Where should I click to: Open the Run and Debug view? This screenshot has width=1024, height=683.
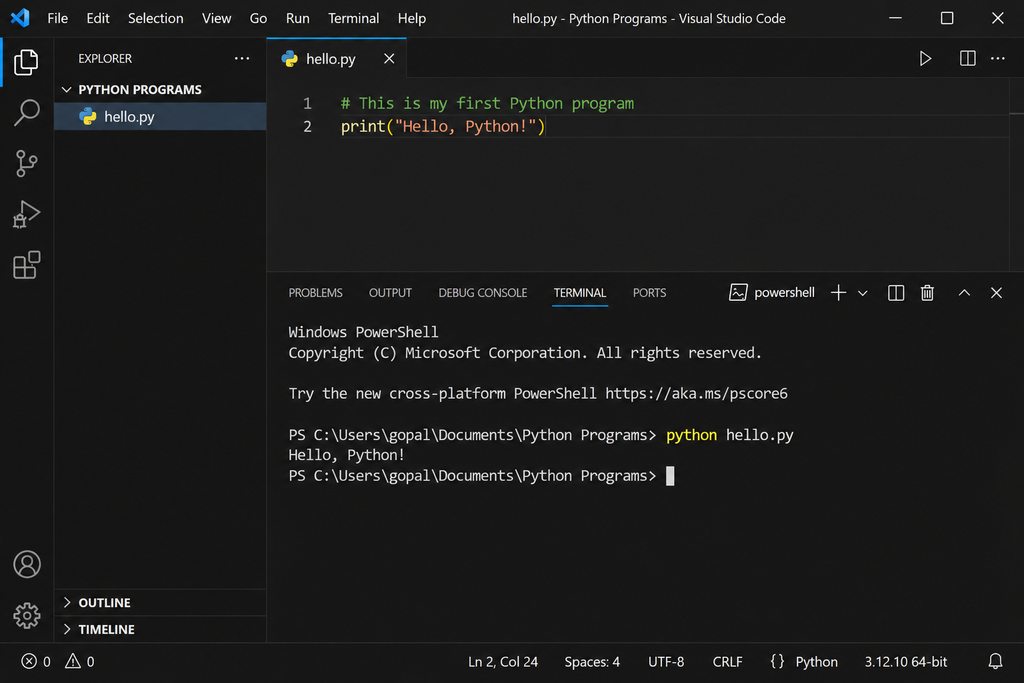click(27, 214)
